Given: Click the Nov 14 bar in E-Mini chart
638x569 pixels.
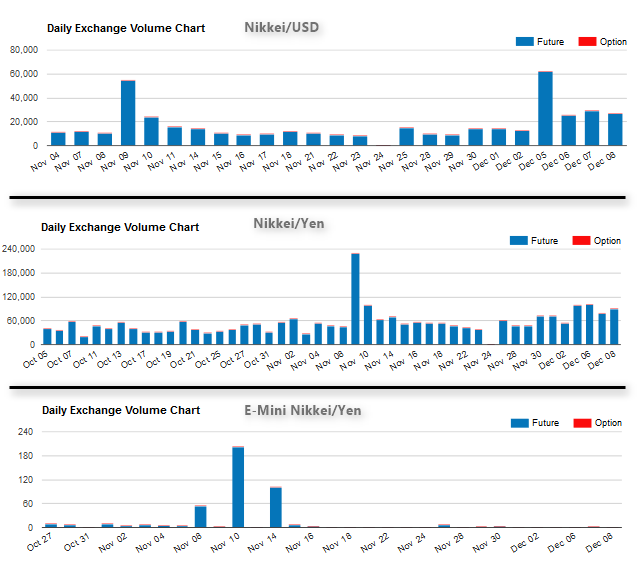Looking at the screenshot, I should tap(275, 507).
